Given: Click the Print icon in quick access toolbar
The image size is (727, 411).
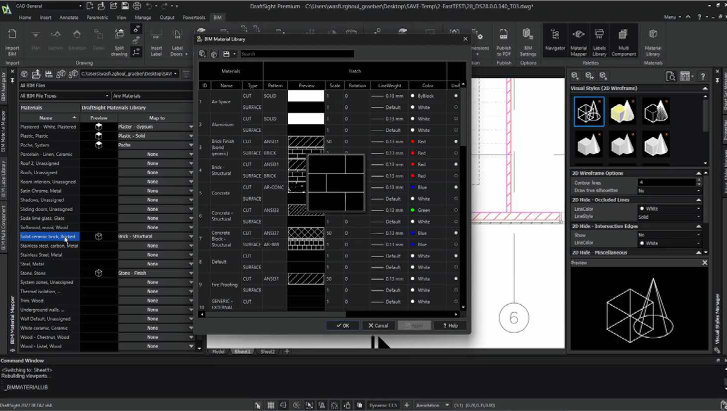Looking at the screenshot, I should (137, 6).
